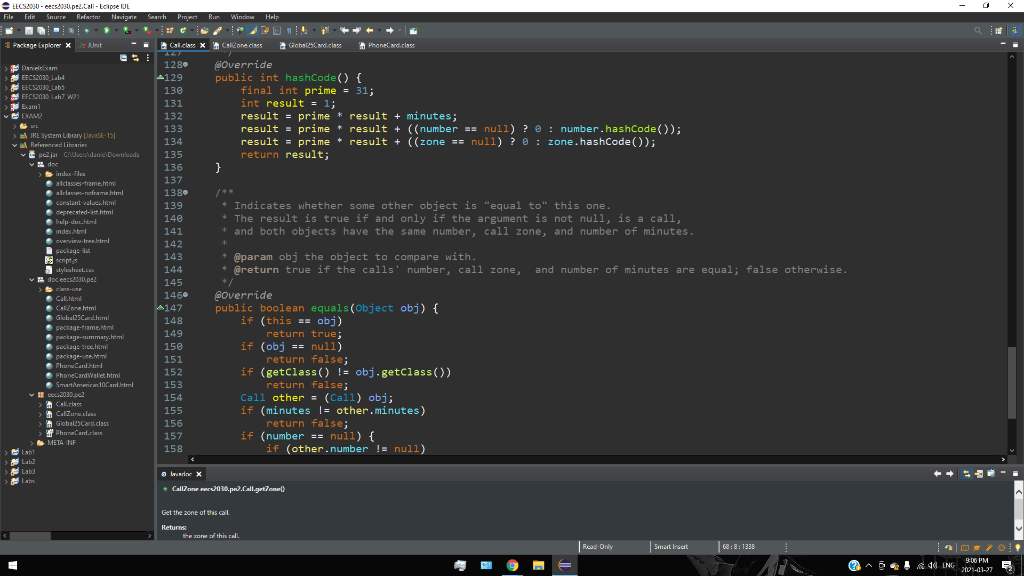Screen dimensions: 1024x576
Task: Open File Explorer from the taskbar
Action: [538, 566]
